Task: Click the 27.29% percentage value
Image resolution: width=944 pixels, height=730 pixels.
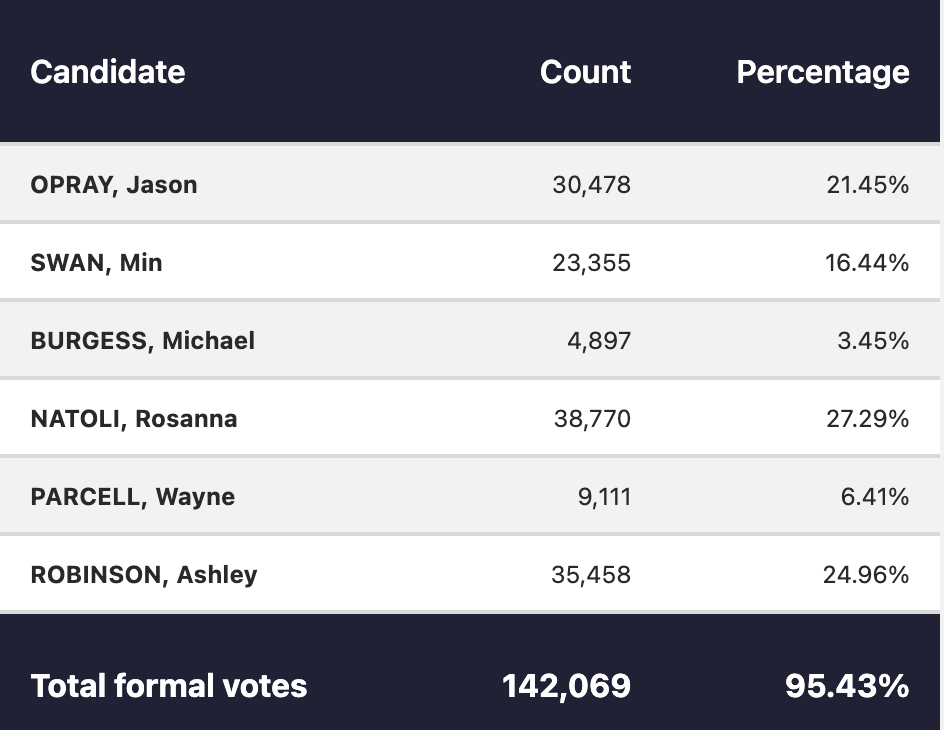Action: pyautogui.click(x=868, y=419)
